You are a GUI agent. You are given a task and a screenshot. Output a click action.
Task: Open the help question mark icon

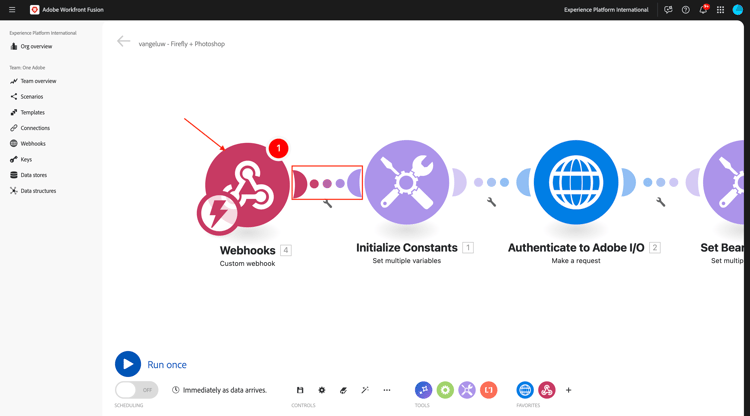pos(685,10)
